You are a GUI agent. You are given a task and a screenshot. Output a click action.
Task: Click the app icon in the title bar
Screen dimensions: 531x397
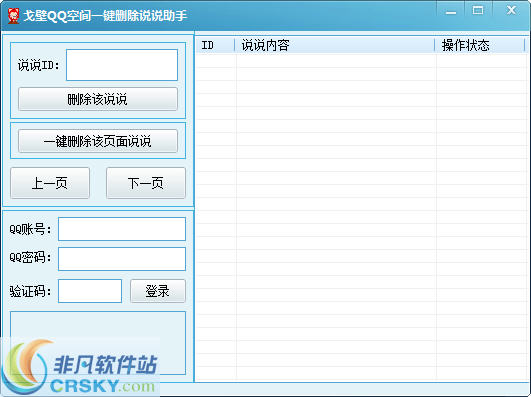[14, 16]
